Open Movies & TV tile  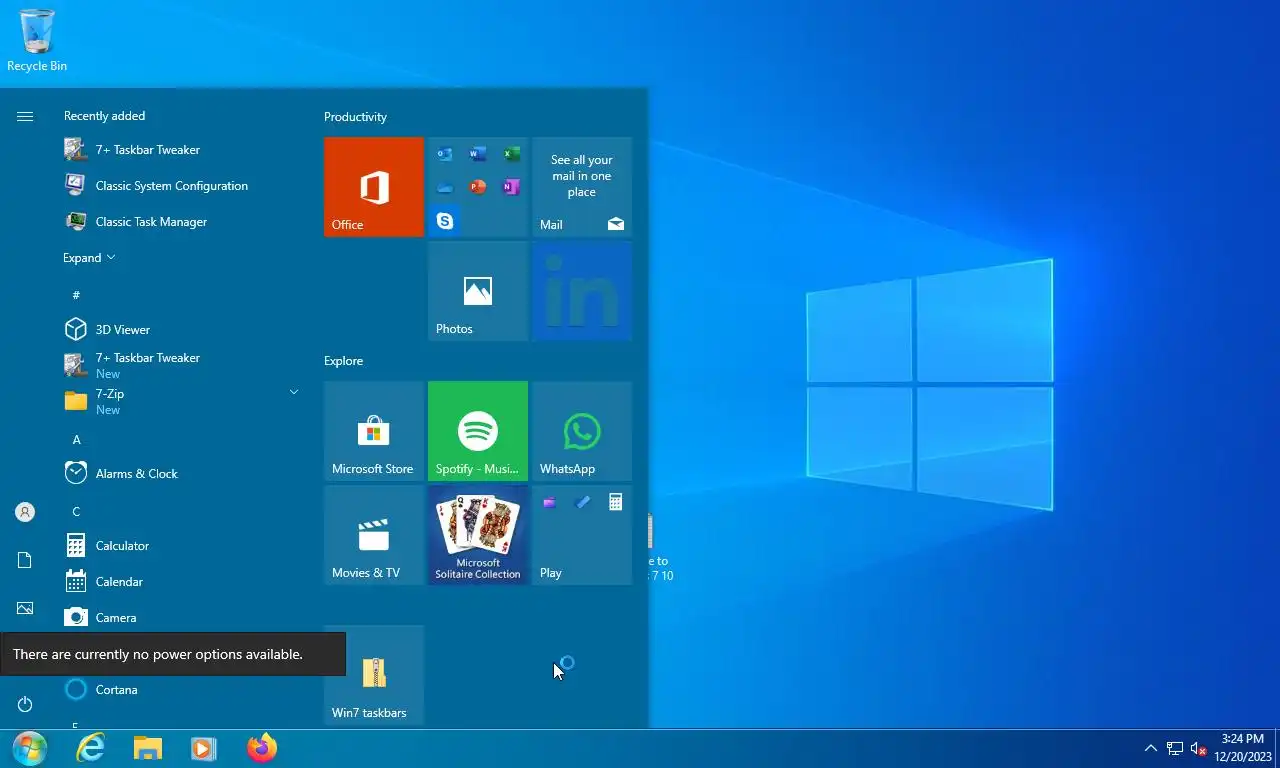(374, 535)
